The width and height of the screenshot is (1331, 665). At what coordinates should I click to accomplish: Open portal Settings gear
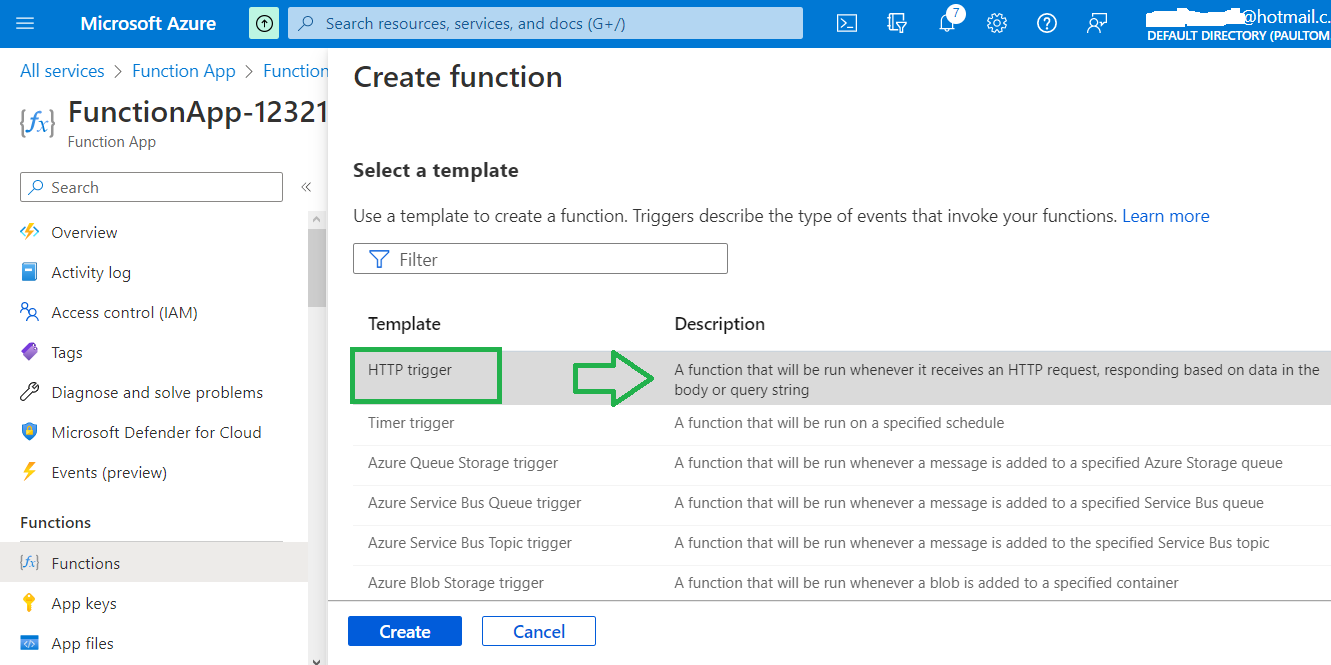coord(997,23)
